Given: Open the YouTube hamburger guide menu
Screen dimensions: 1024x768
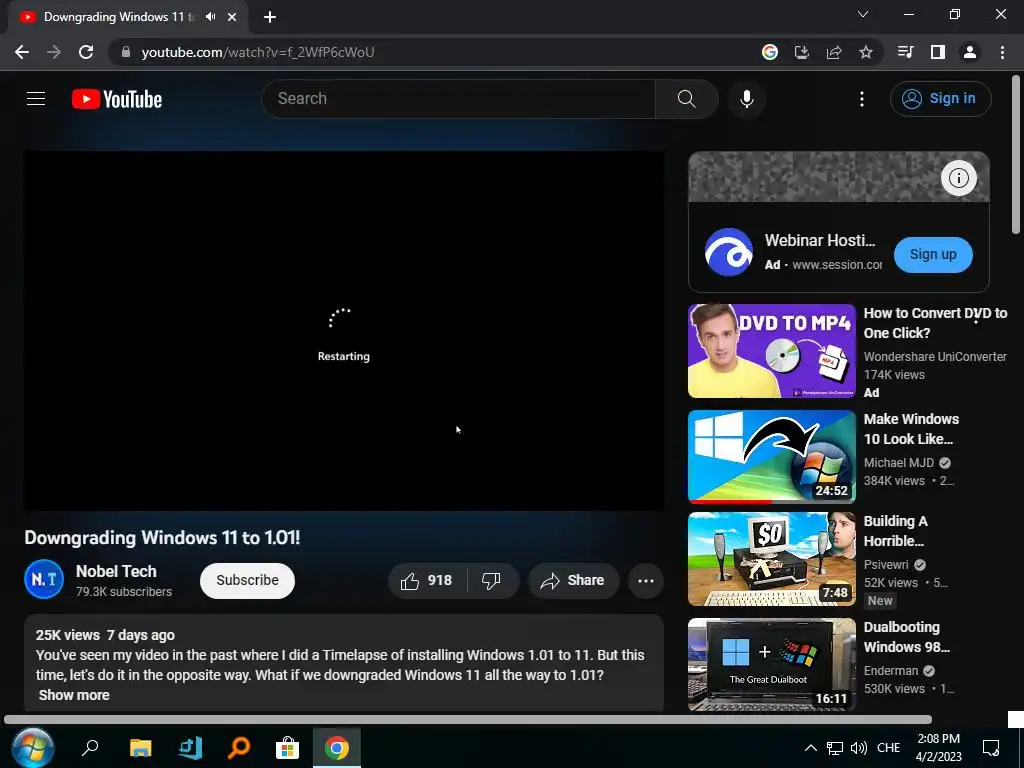Looking at the screenshot, I should pos(36,99).
